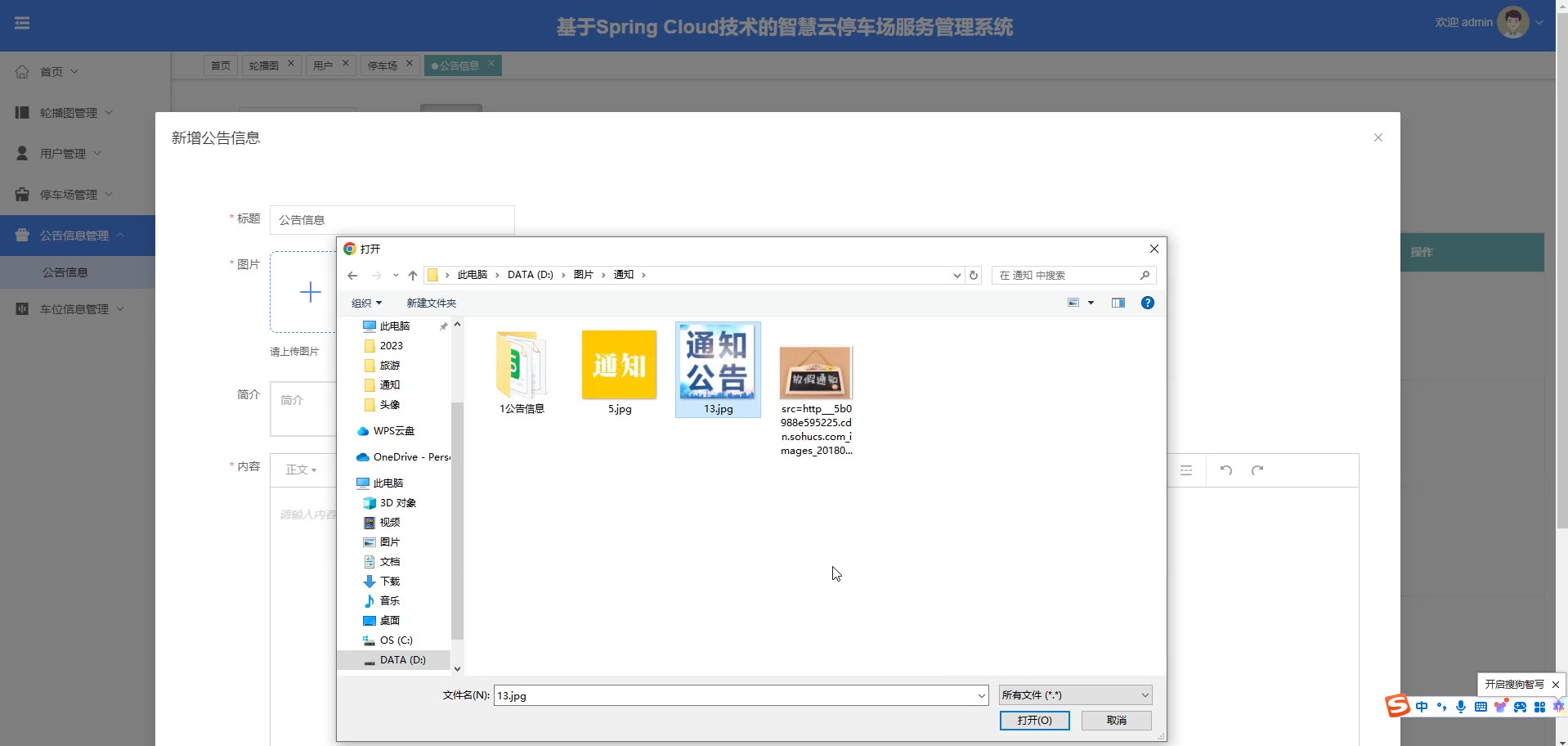Click the plus icon to upload image
This screenshot has height=746, width=1568.
311,292
